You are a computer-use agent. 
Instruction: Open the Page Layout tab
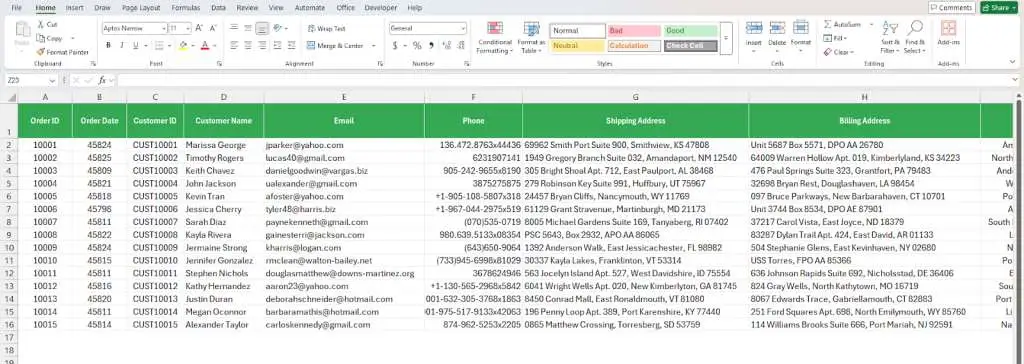(x=140, y=8)
